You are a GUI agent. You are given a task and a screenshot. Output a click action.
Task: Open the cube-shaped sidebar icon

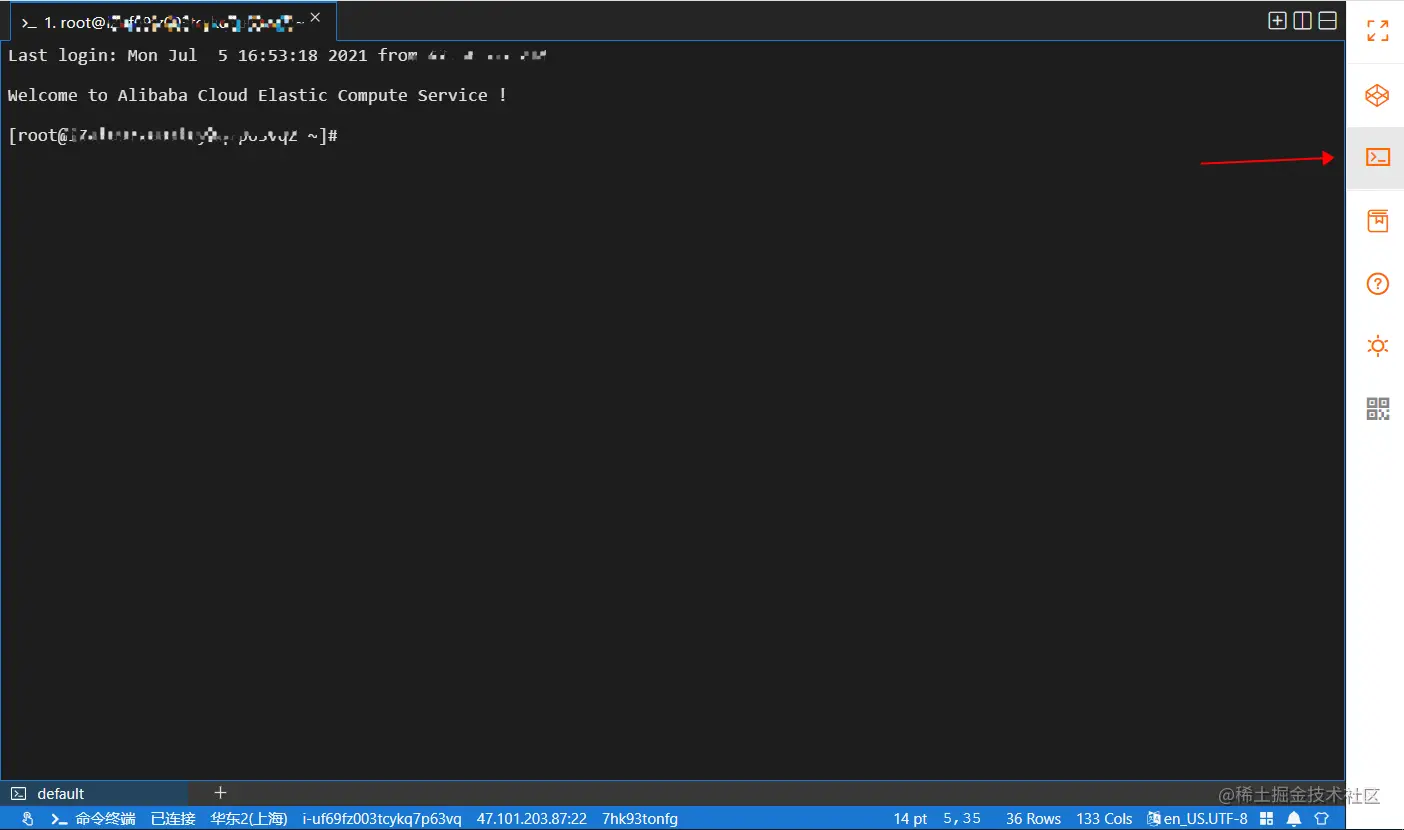pos(1378,95)
